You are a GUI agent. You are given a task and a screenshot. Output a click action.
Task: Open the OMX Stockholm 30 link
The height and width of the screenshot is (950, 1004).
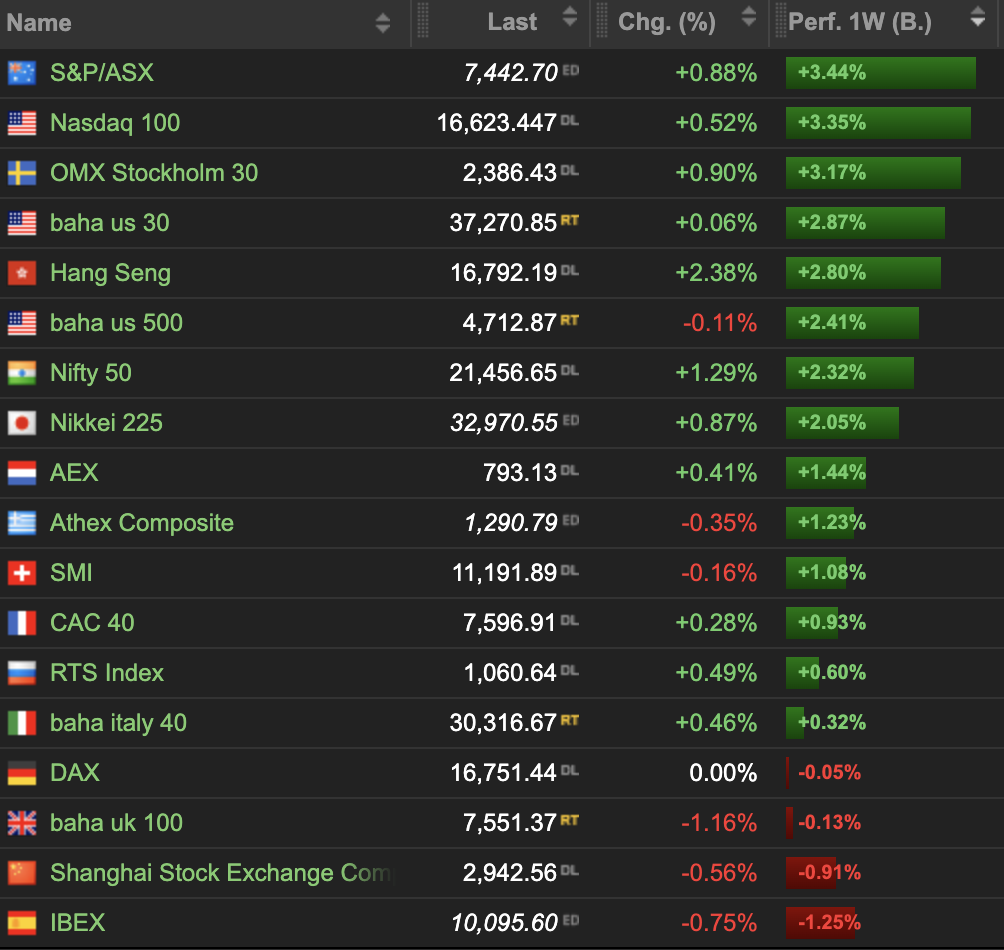point(154,173)
